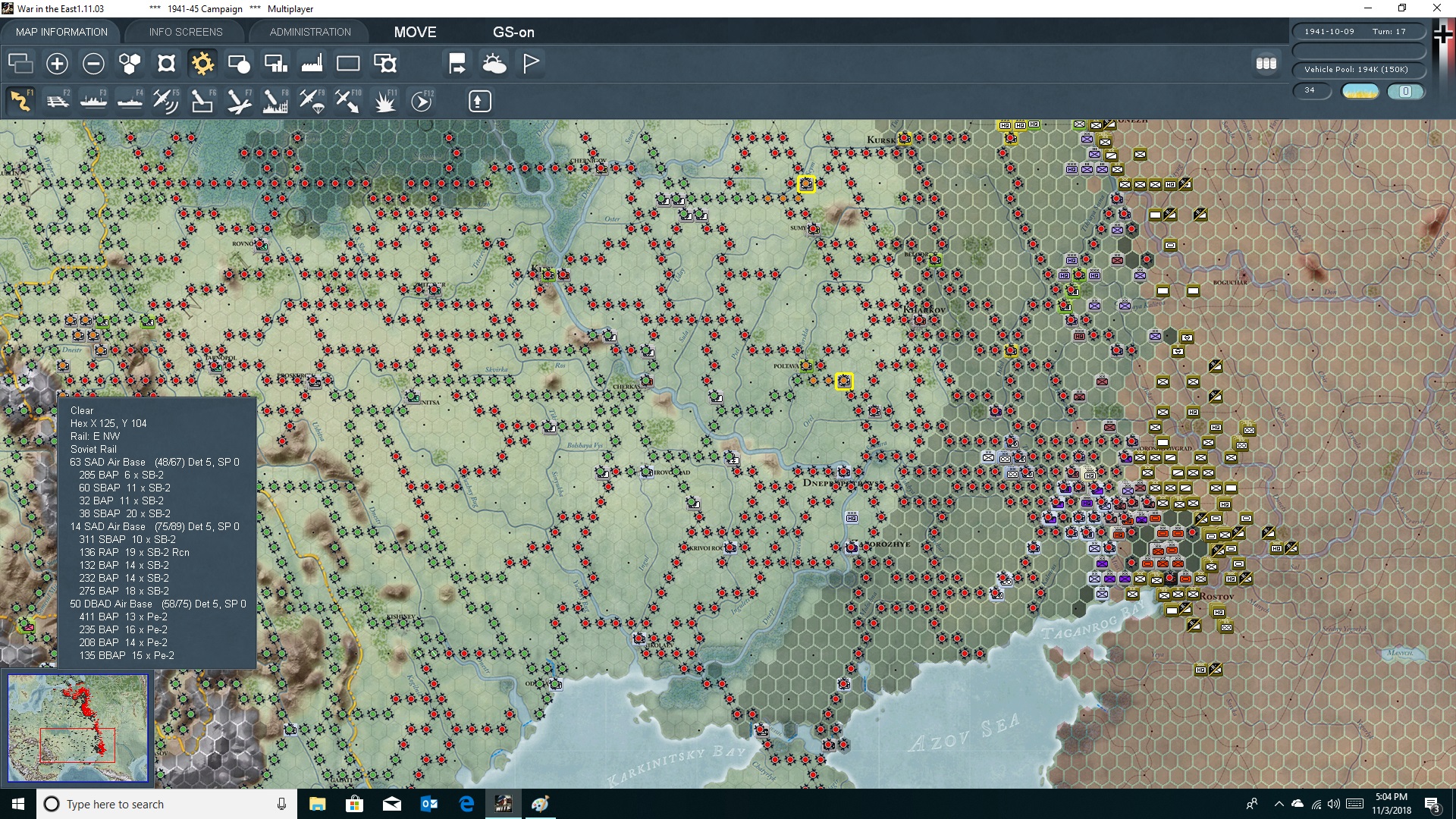
Task: Open Microsoft Edge from the taskbar
Action: pyautogui.click(x=466, y=804)
